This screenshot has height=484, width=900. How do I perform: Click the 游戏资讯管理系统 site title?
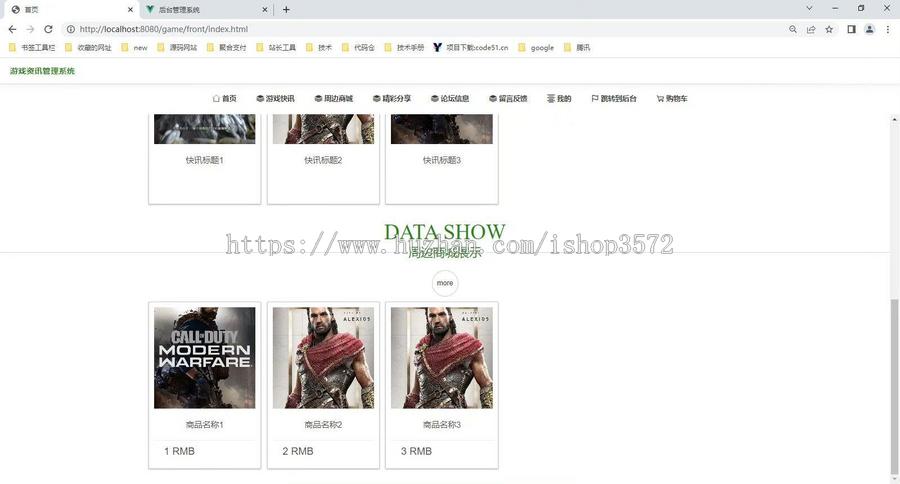click(x=42, y=71)
